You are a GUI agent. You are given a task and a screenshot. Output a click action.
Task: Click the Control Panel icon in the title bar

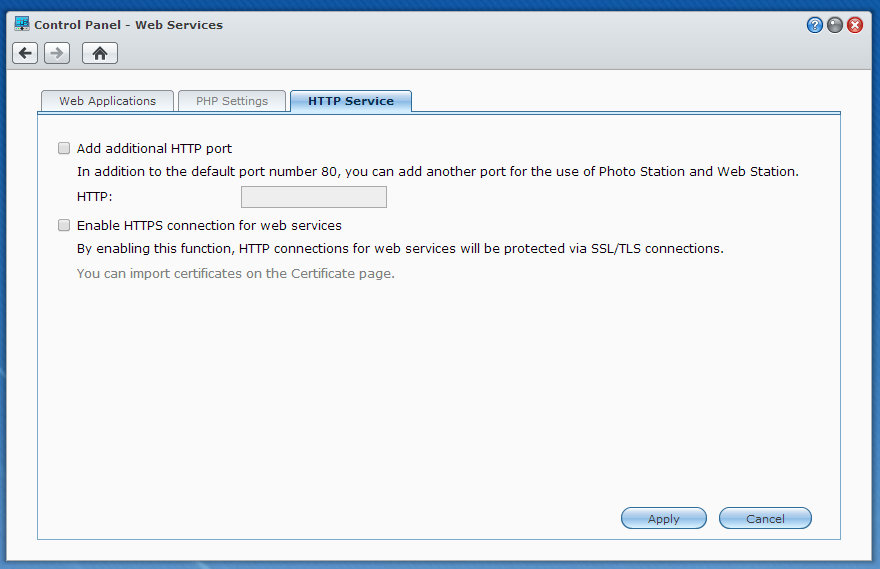click(21, 24)
